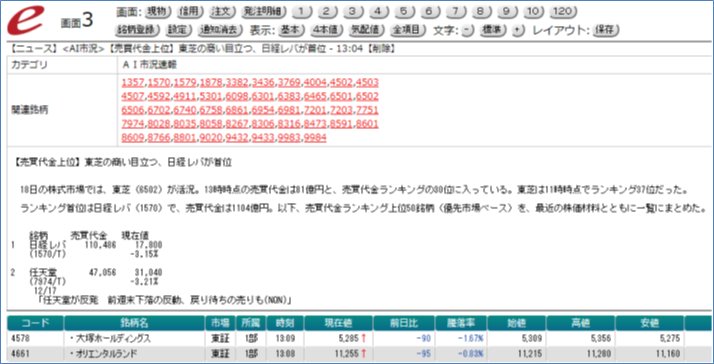Select the 気配値 display mode
This screenshot has width=714, height=364.
tap(364, 31)
